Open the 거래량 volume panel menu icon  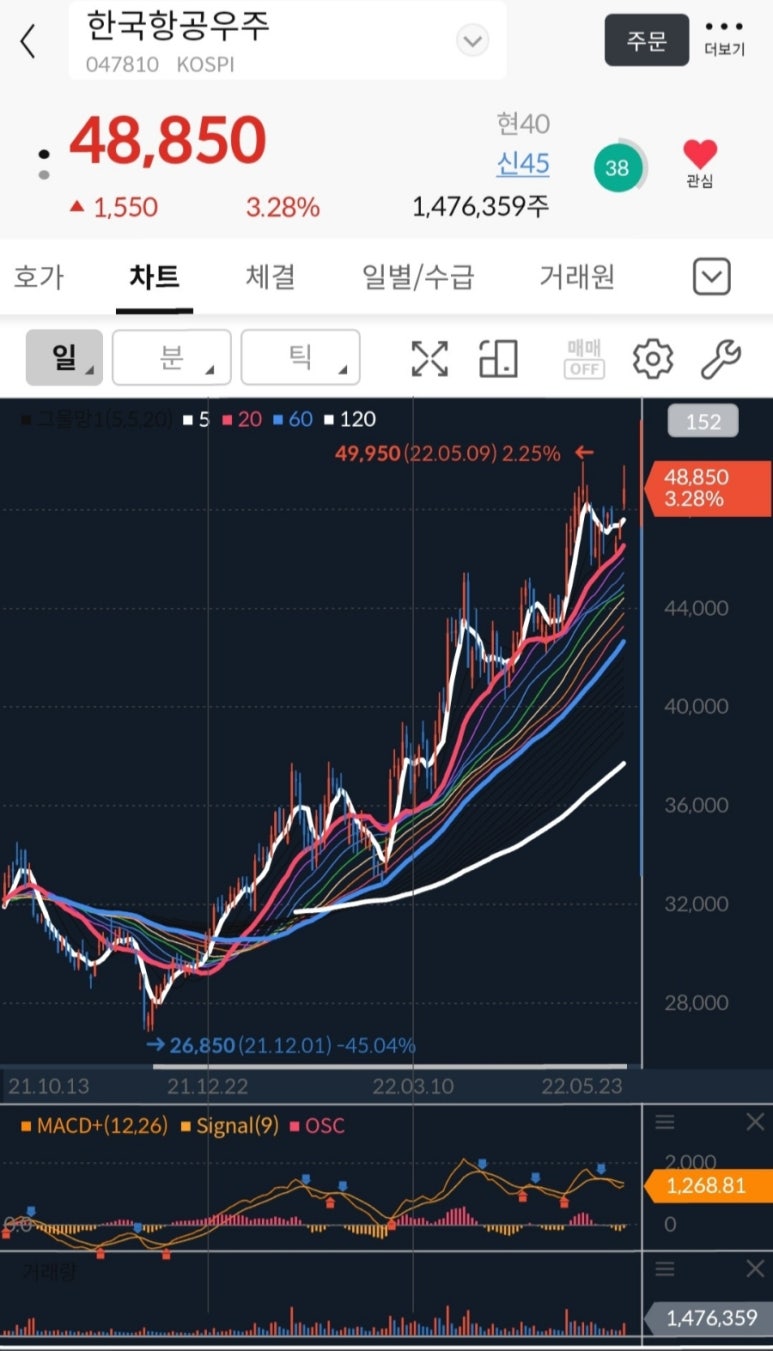(x=665, y=1269)
